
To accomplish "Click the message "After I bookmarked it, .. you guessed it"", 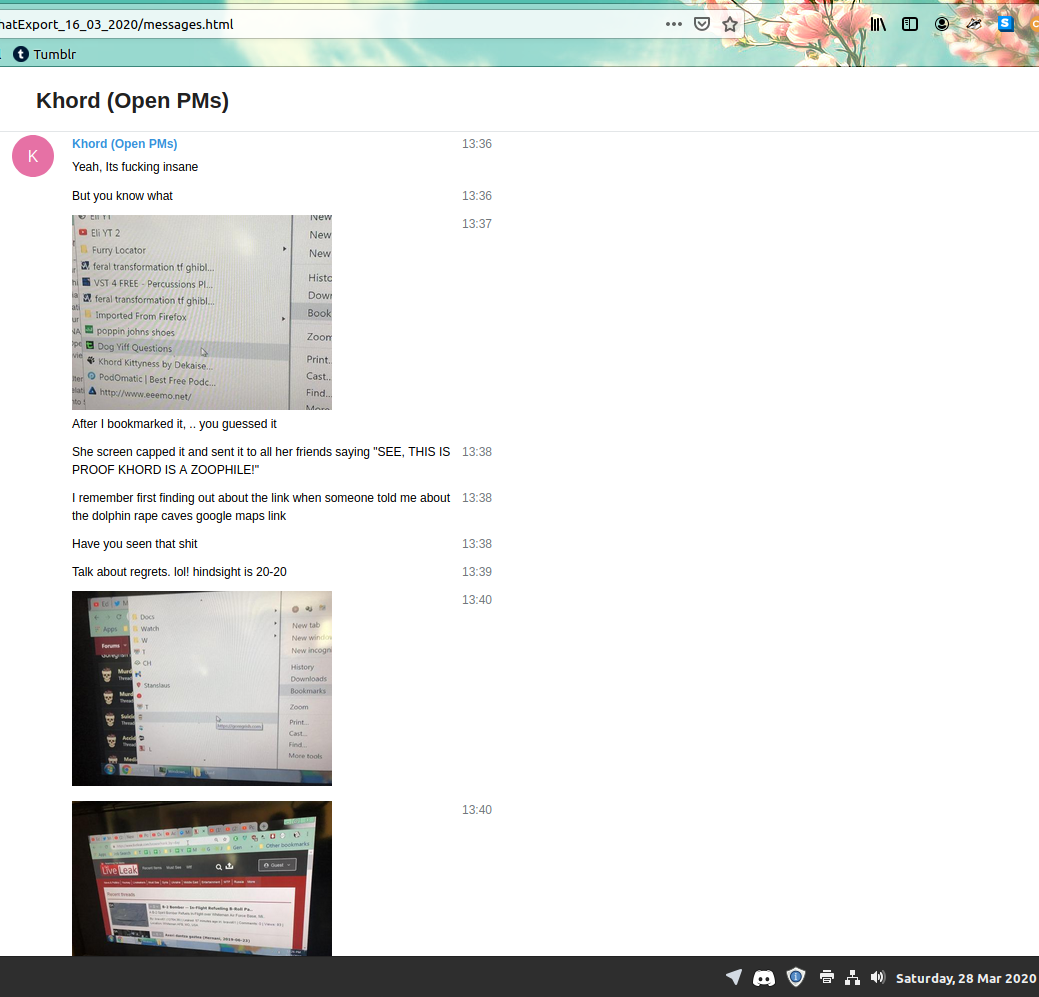I will [174, 424].
